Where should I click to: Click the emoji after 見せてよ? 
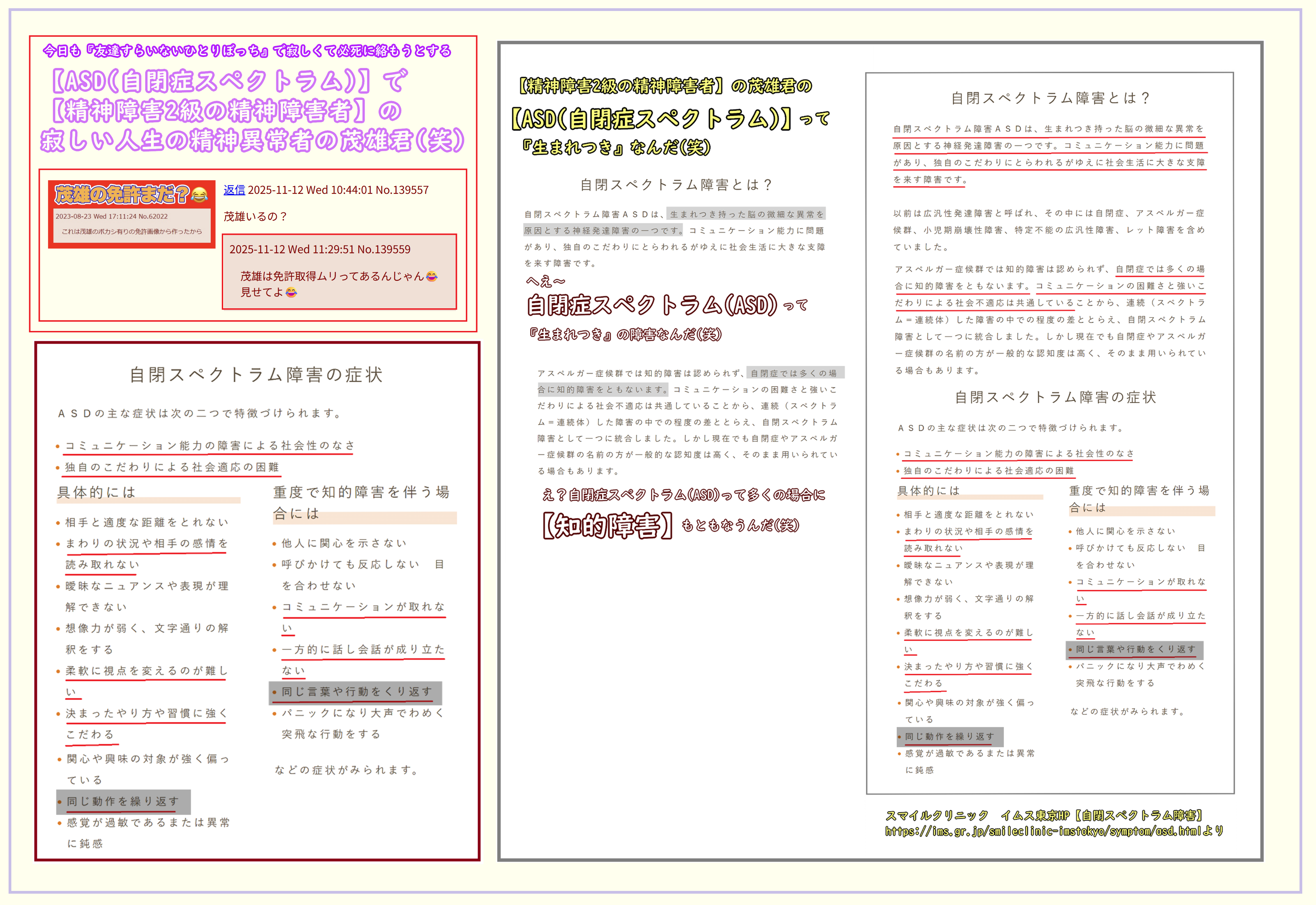click(291, 293)
